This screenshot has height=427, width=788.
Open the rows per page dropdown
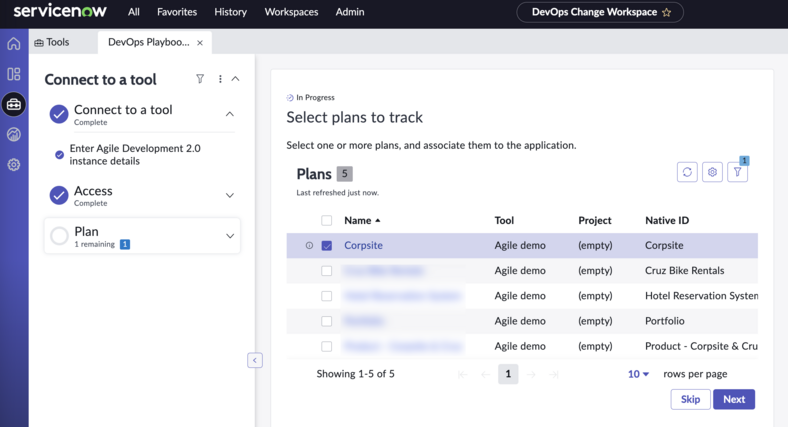[x=638, y=374]
